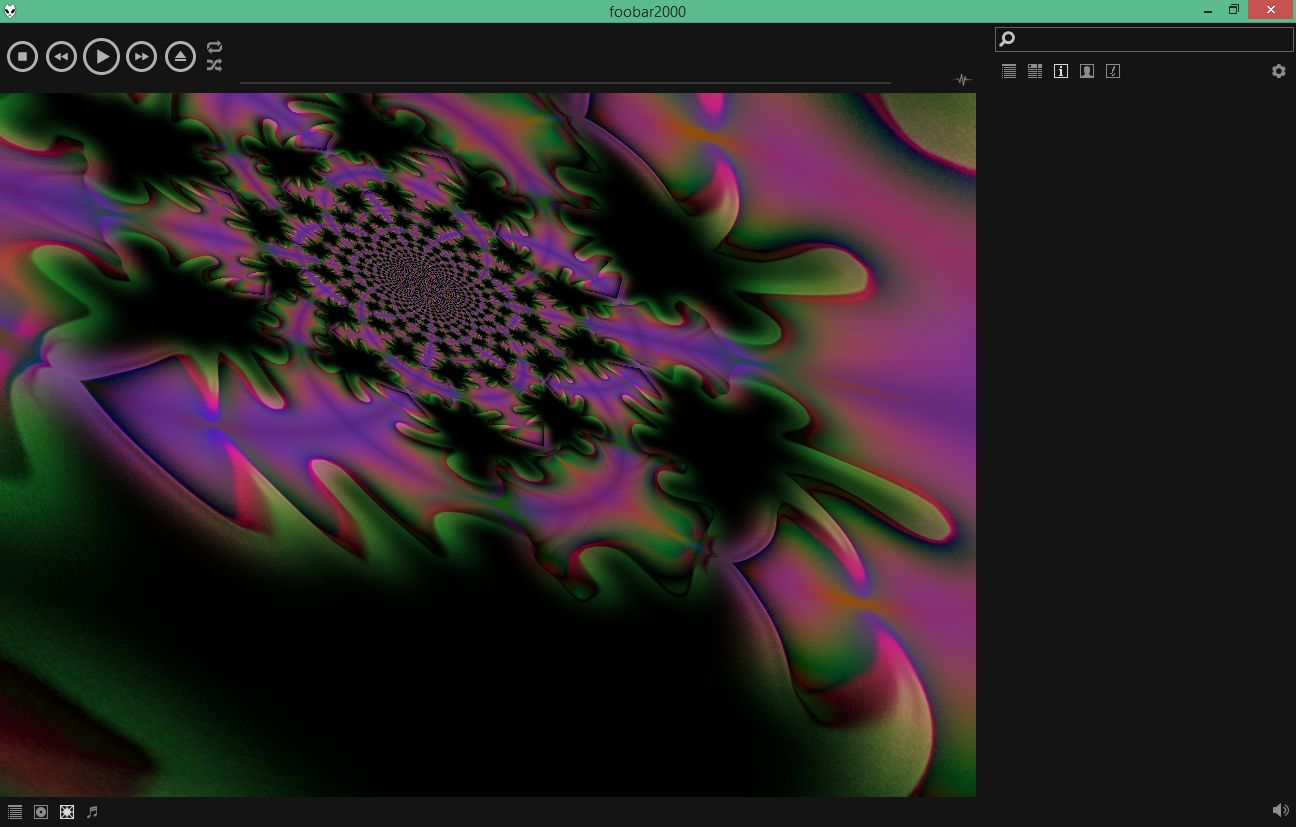The image size is (1296, 827).
Task: Select the visualization view icon in the bottom bar
Action: pyautogui.click(x=67, y=812)
